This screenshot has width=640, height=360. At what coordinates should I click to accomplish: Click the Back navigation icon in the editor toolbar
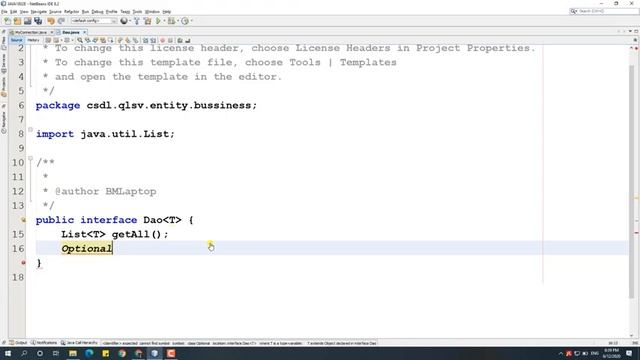click(x=56, y=40)
